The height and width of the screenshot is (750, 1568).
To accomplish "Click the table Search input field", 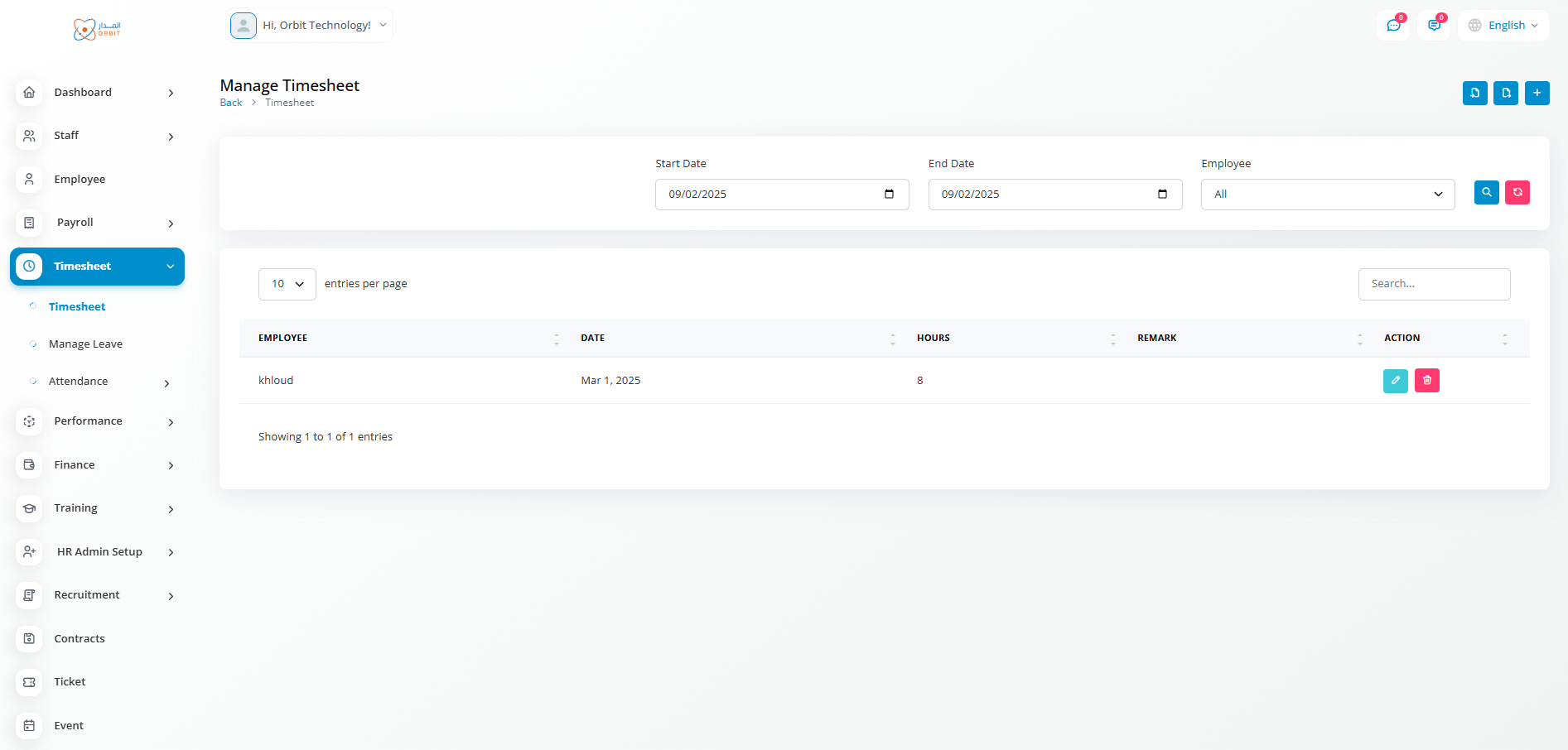I will [1433, 284].
